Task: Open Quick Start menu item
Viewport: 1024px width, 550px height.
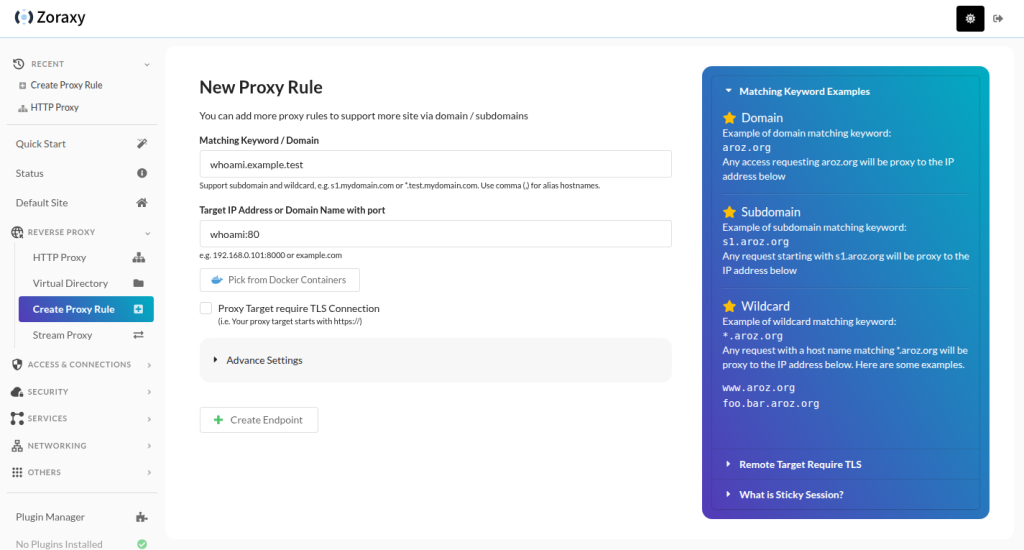Action: click(82, 144)
